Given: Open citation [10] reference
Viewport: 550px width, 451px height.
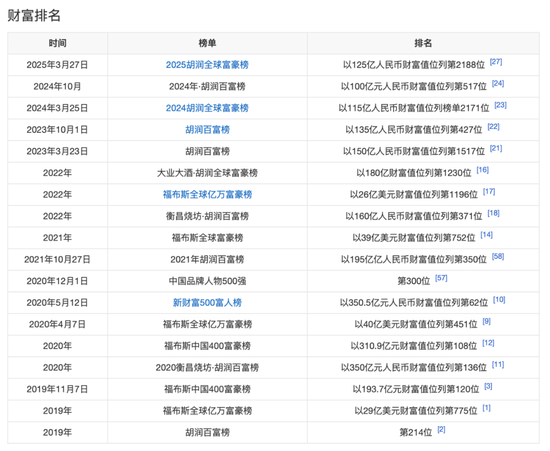Looking at the screenshot, I should coord(499,299).
